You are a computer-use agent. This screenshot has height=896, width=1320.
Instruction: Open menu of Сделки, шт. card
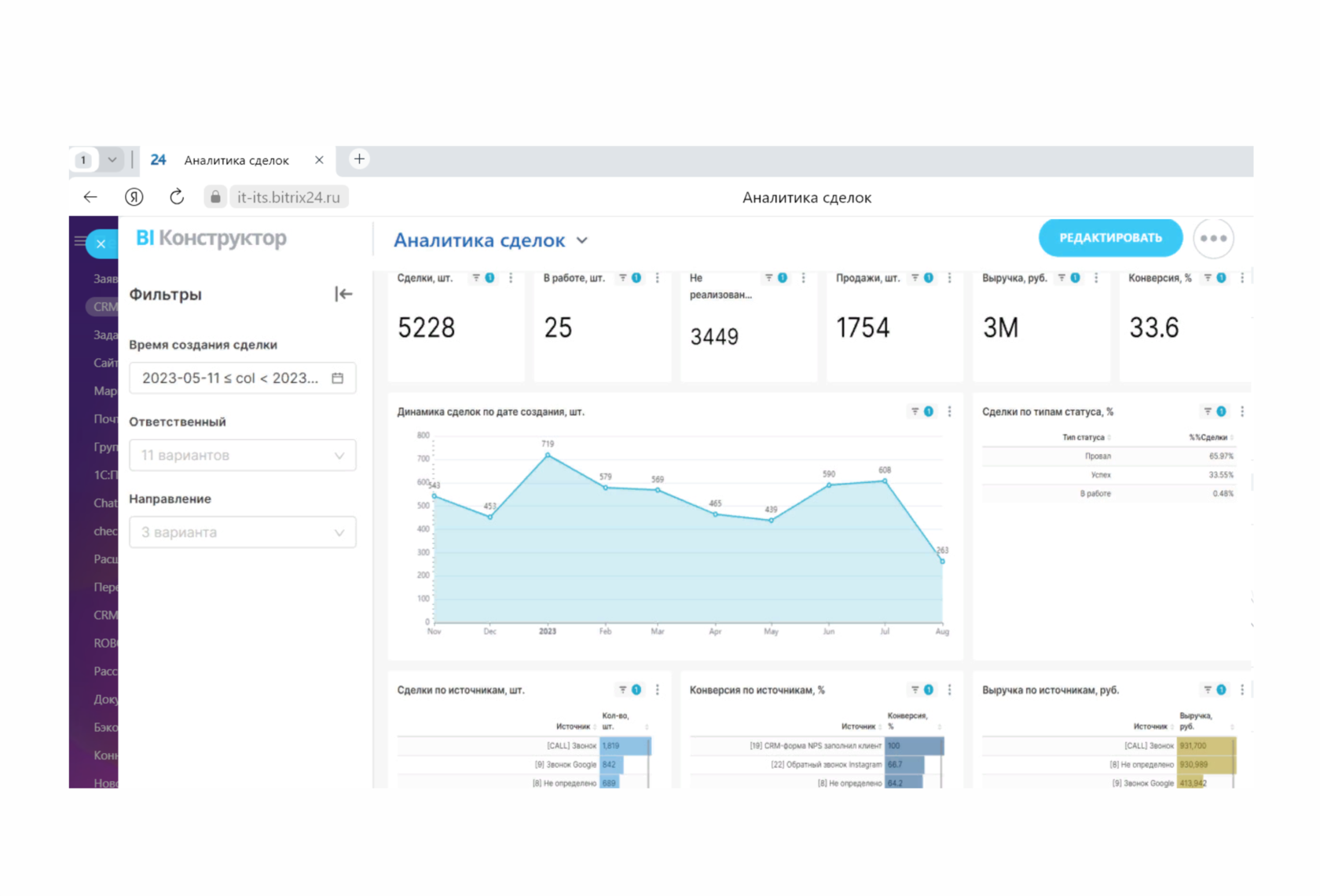click(x=511, y=278)
